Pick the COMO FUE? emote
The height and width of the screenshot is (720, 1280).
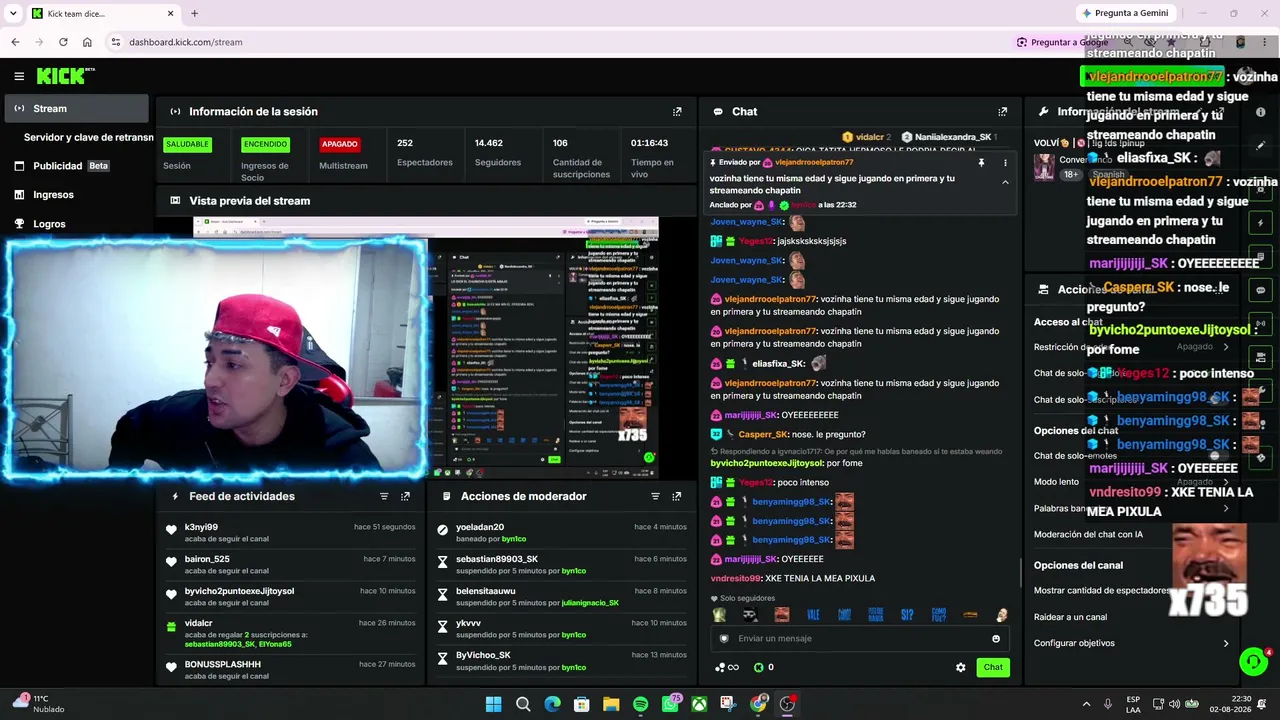pyautogui.click(x=938, y=615)
